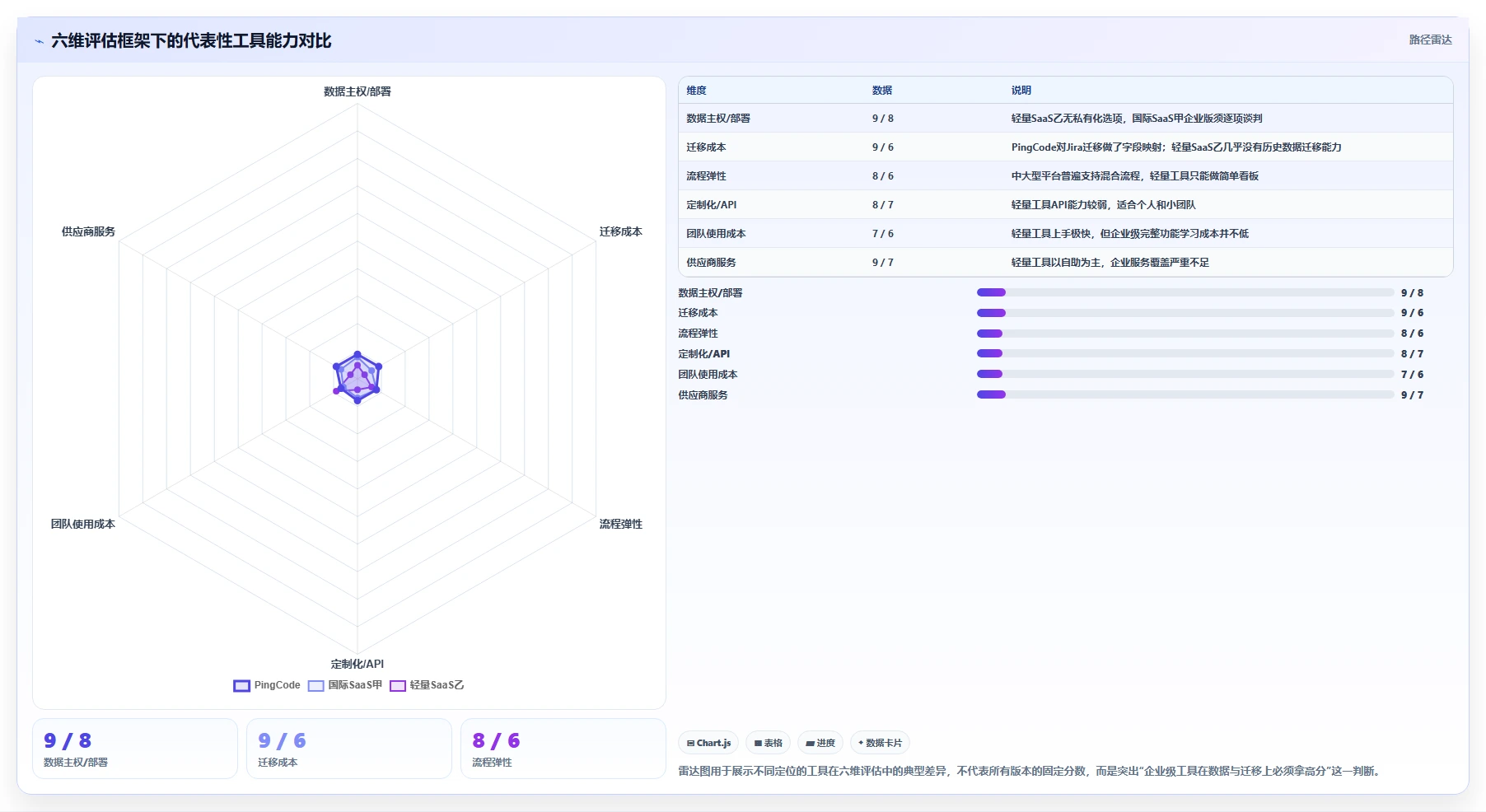Image resolution: width=1486 pixels, height=812 pixels.
Task: Click the 供应商服务 radar axis label
Action: 88,231
